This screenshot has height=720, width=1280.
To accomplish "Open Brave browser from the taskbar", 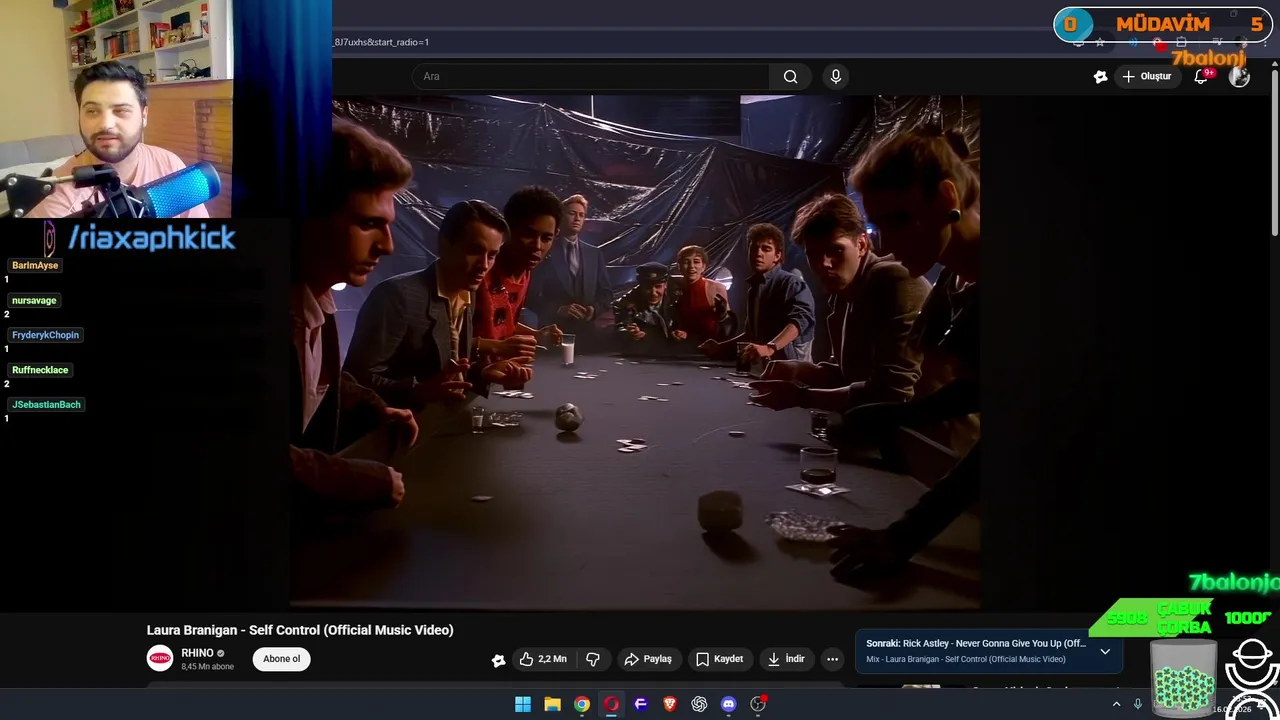I will (670, 704).
